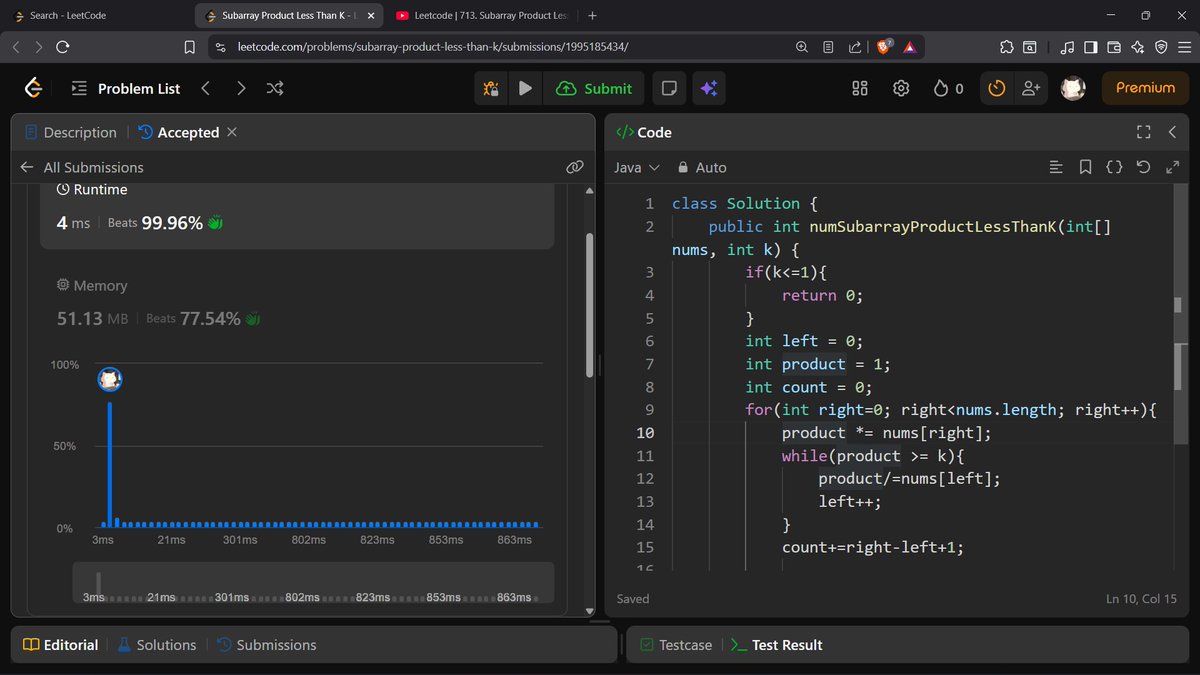Open Brave Shields lion icon
Image resolution: width=1200 pixels, height=675 pixels.
884,47
